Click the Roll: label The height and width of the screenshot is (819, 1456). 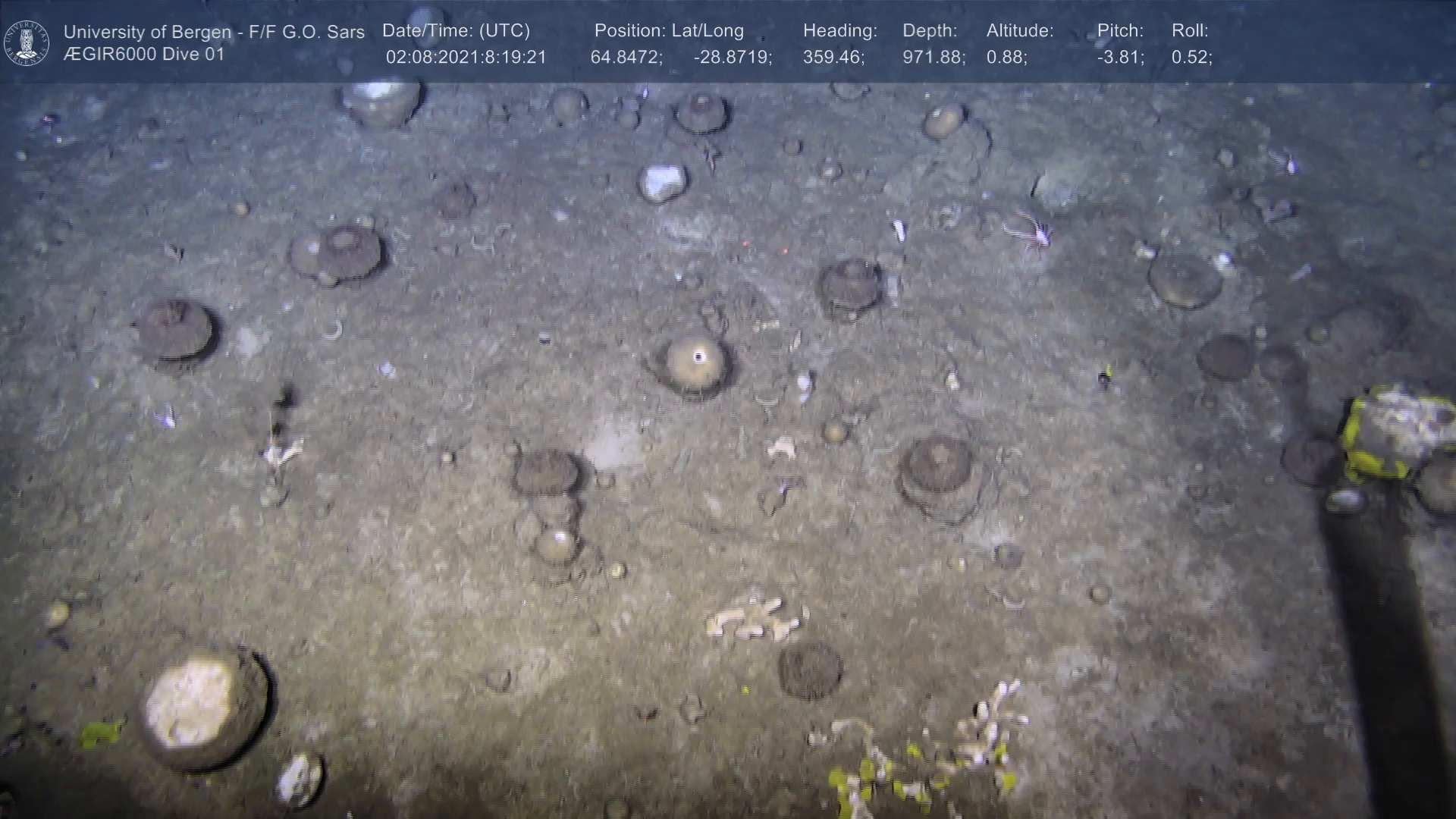pos(1189,31)
